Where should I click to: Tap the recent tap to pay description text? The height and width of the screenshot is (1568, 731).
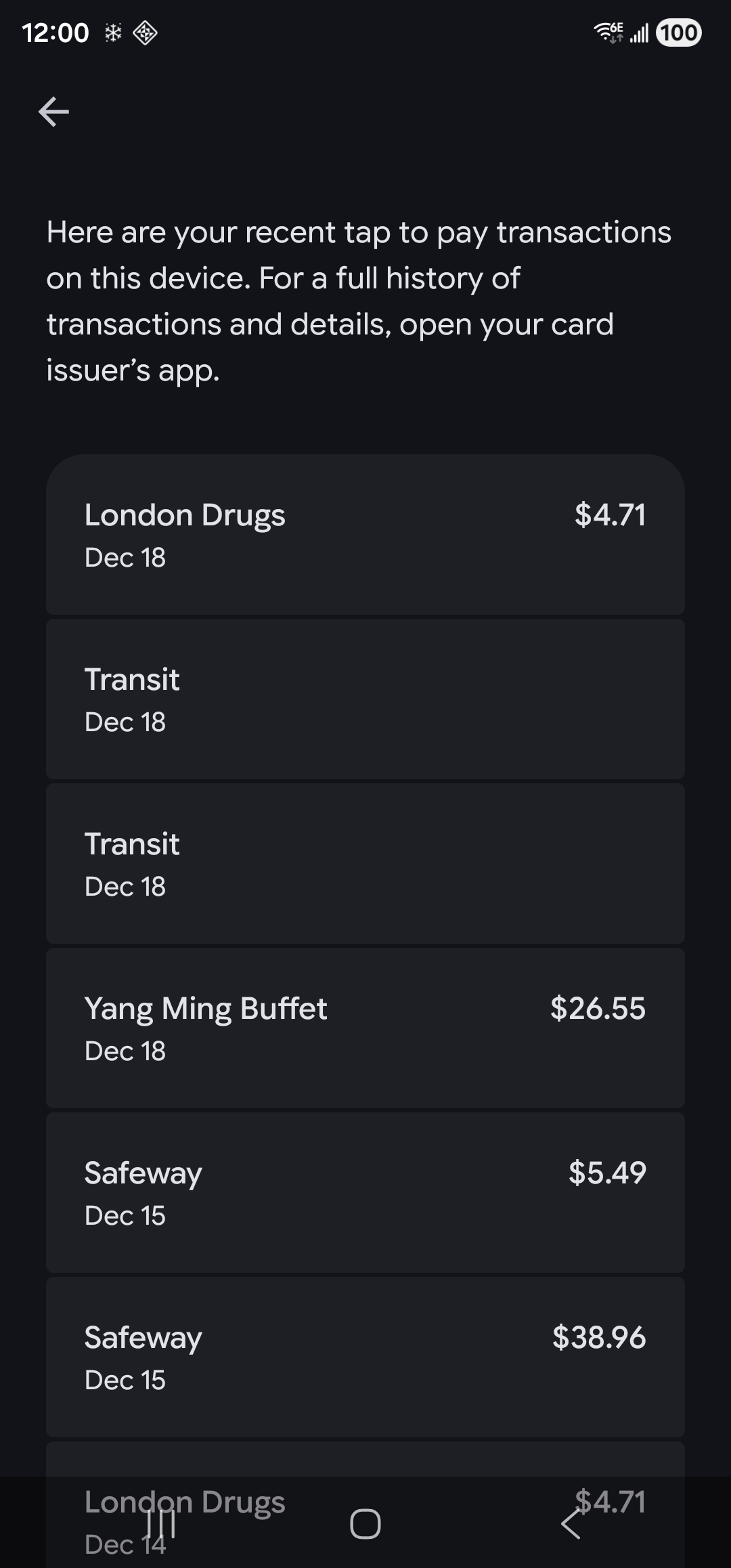click(359, 301)
